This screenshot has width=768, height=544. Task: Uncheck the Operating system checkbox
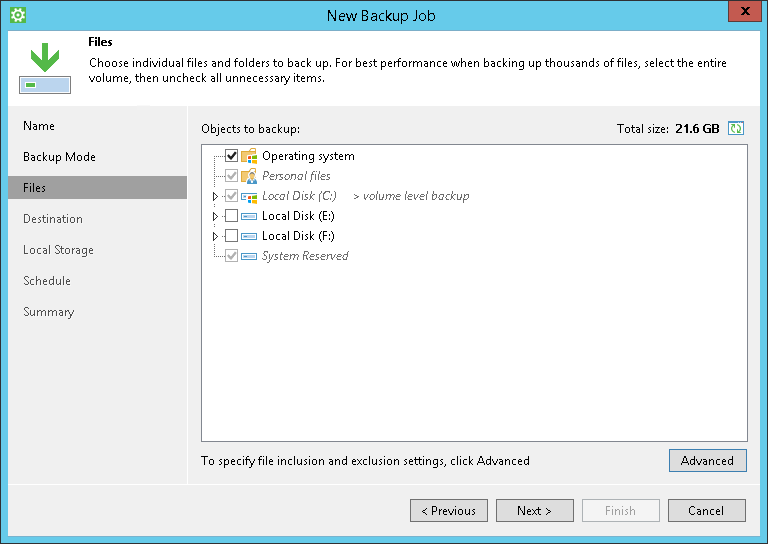tap(231, 156)
